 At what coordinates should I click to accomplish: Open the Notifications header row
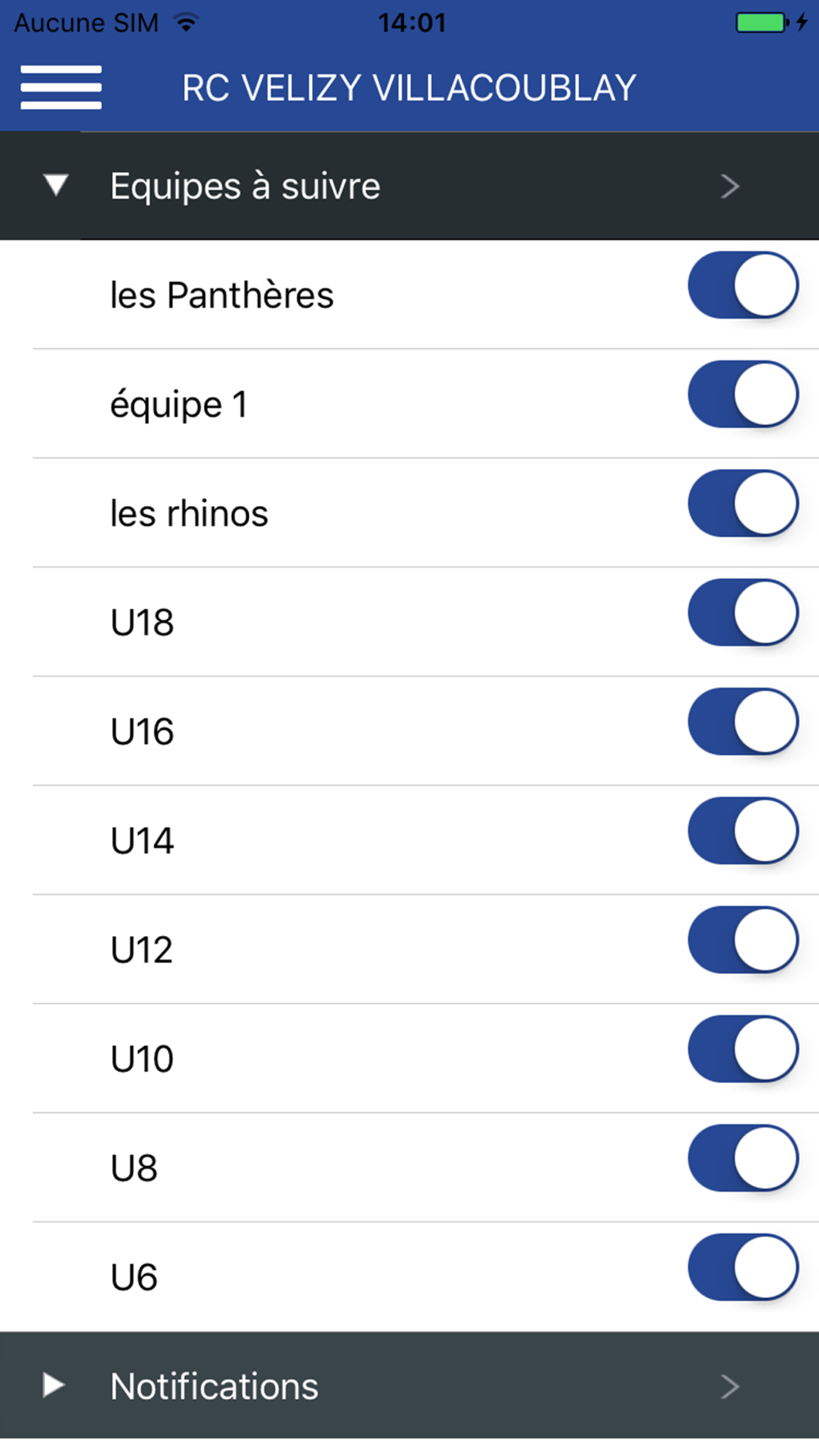pyautogui.click(x=409, y=1385)
